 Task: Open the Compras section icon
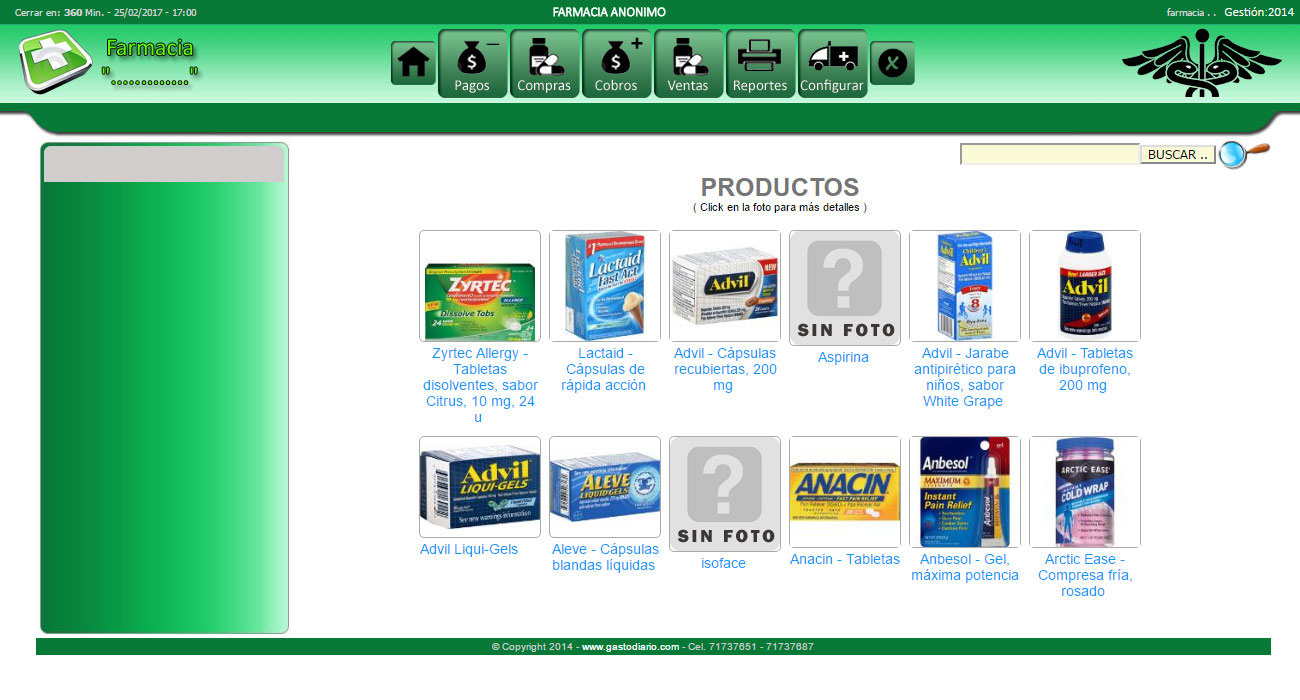pyautogui.click(x=544, y=64)
